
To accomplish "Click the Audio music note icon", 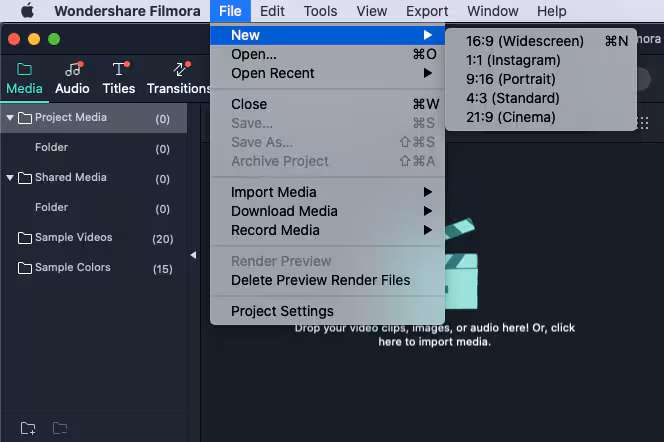I will pyautogui.click(x=73, y=69).
